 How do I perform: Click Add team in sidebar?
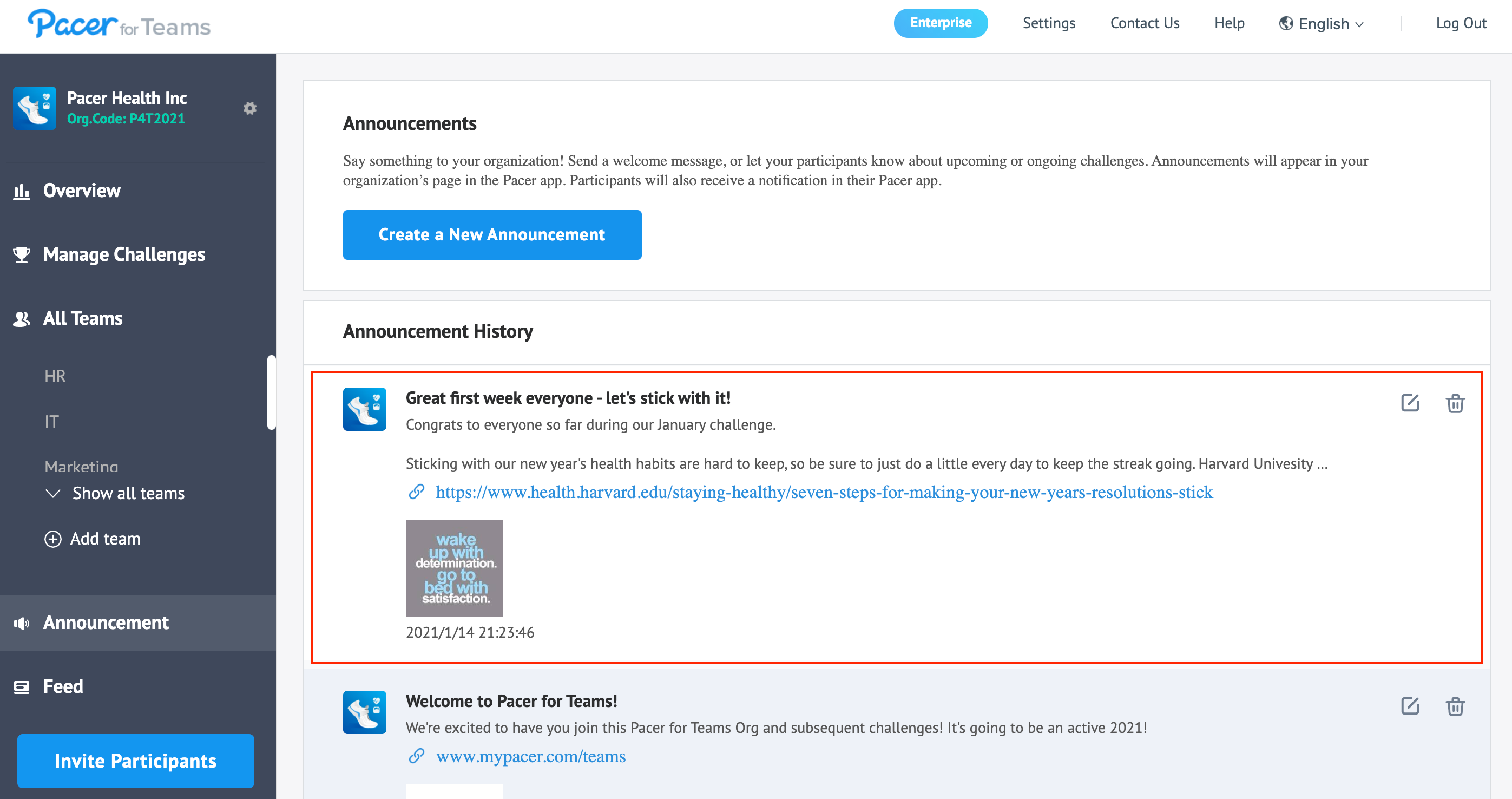point(93,539)
